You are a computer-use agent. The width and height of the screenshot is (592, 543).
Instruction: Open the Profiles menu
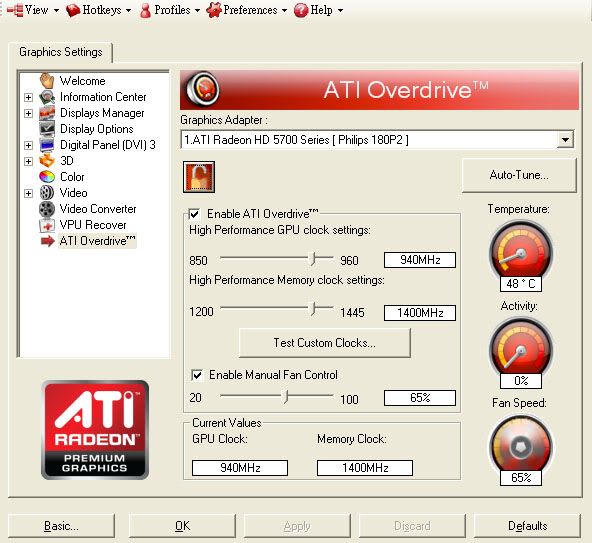click(170, 10)
